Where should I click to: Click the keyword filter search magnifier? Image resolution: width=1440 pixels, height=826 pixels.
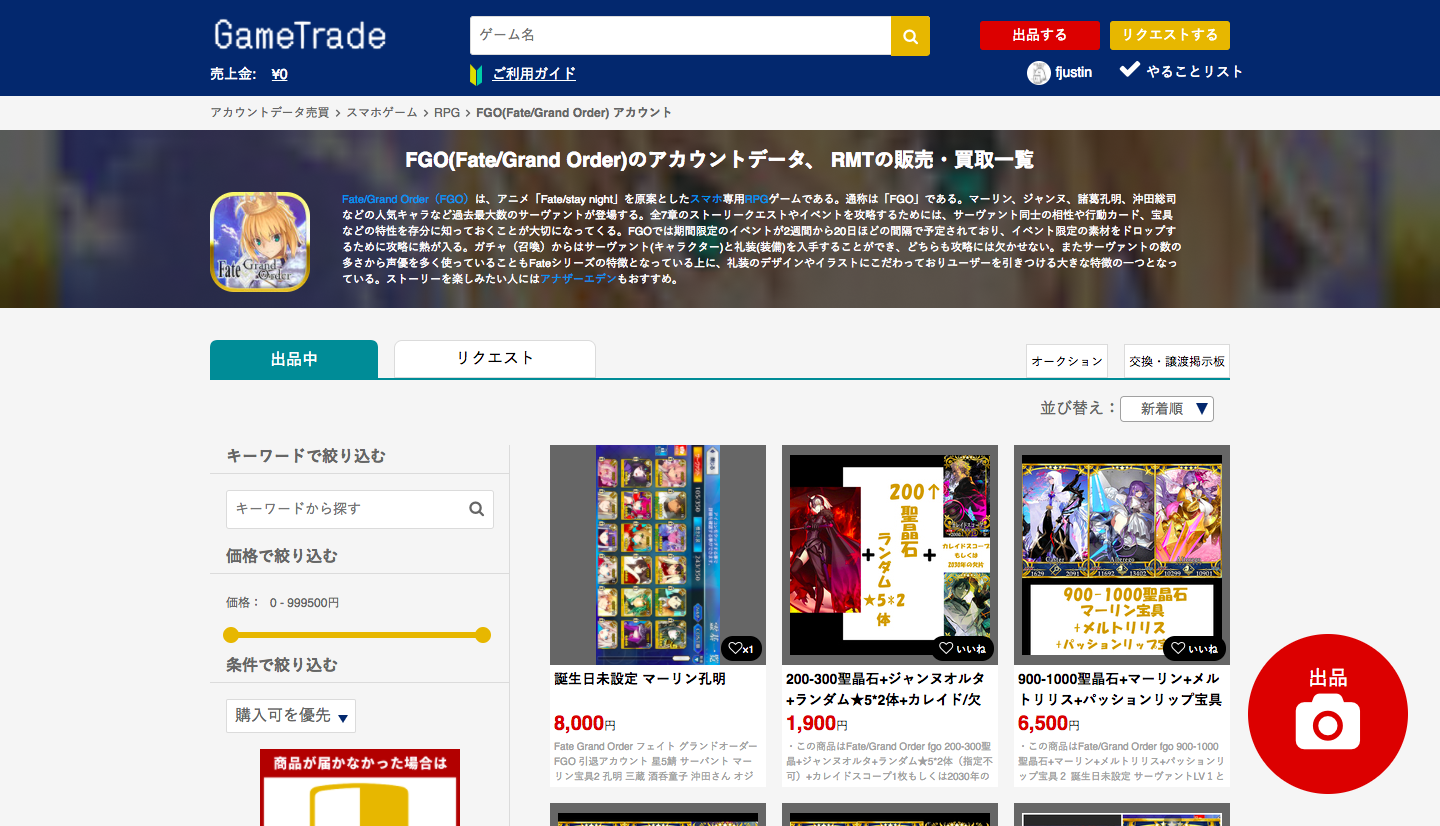(x=477, y=509)
